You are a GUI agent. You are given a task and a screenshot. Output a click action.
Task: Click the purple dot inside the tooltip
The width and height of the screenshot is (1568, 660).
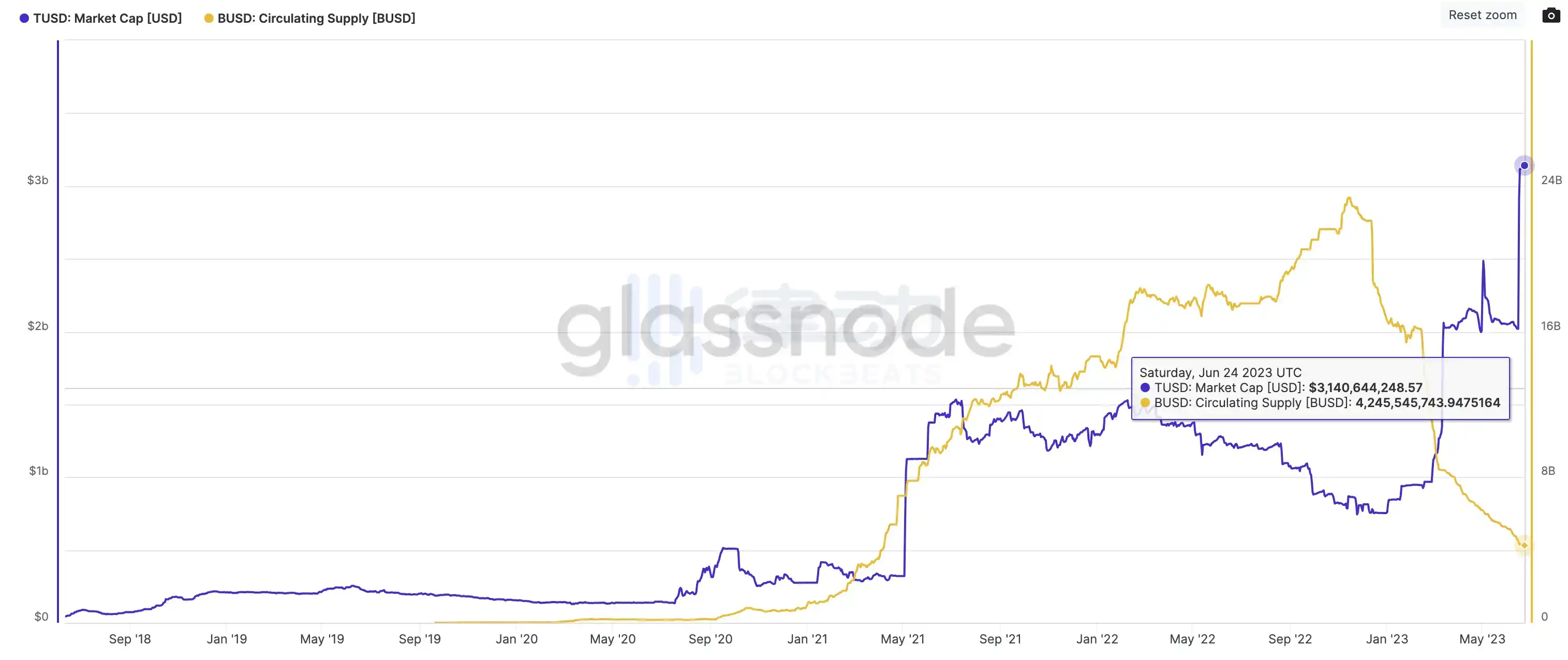(1145, 387)
